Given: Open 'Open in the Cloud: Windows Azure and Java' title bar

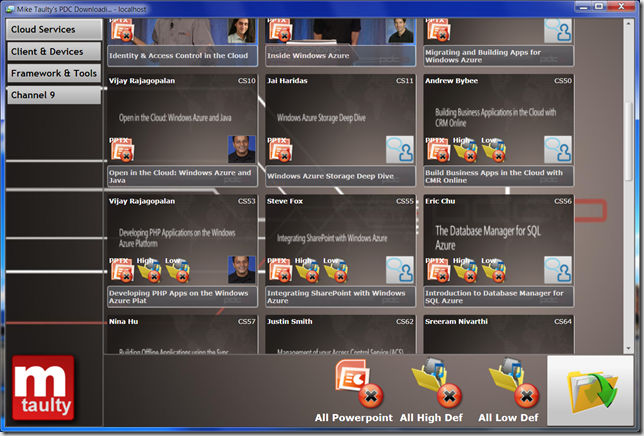Looking at the screenshot, I should click(x=182, y=176).
